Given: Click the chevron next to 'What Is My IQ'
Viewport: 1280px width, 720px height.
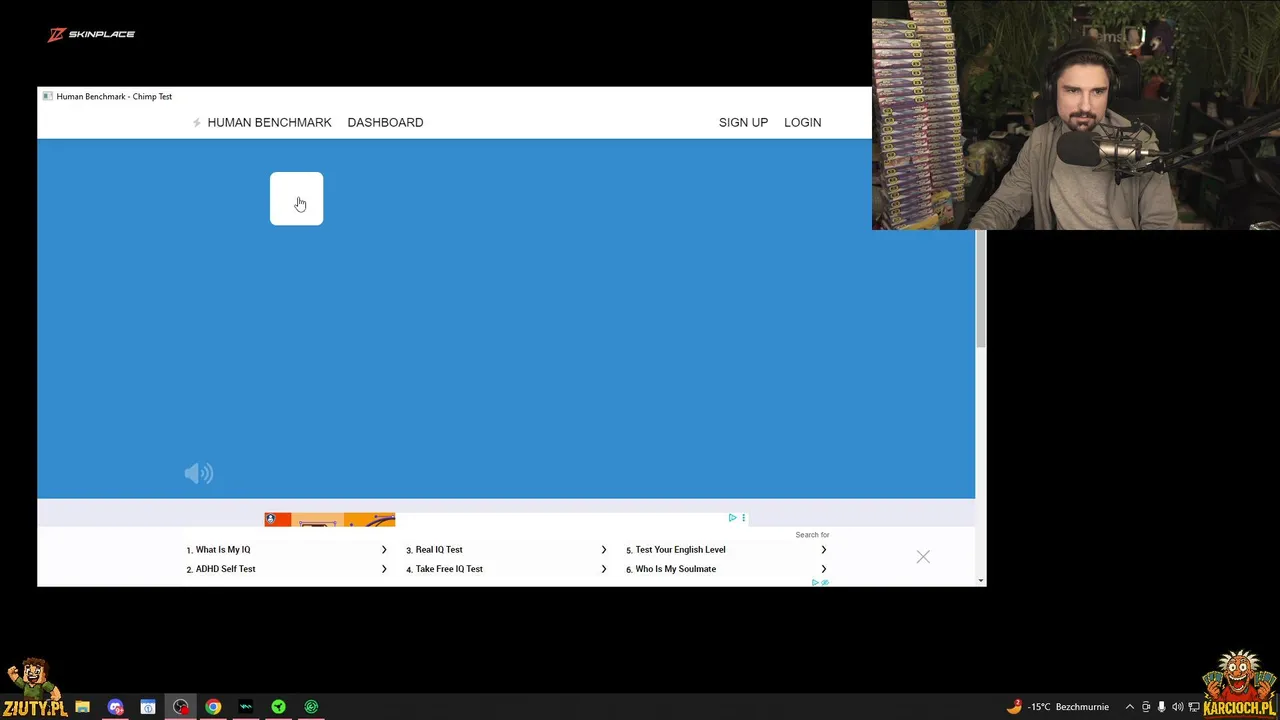Looking at the screenshot, I should (384, 549).
